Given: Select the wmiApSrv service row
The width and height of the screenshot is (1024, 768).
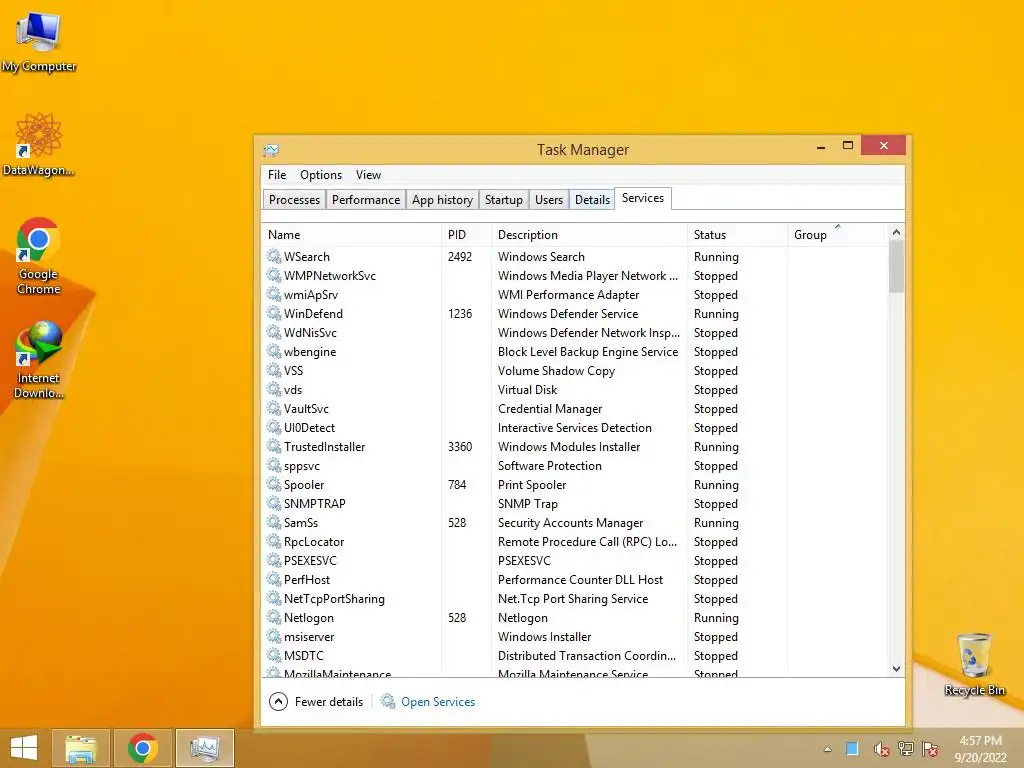Looking at the screenshot, I should pos(575,295).
